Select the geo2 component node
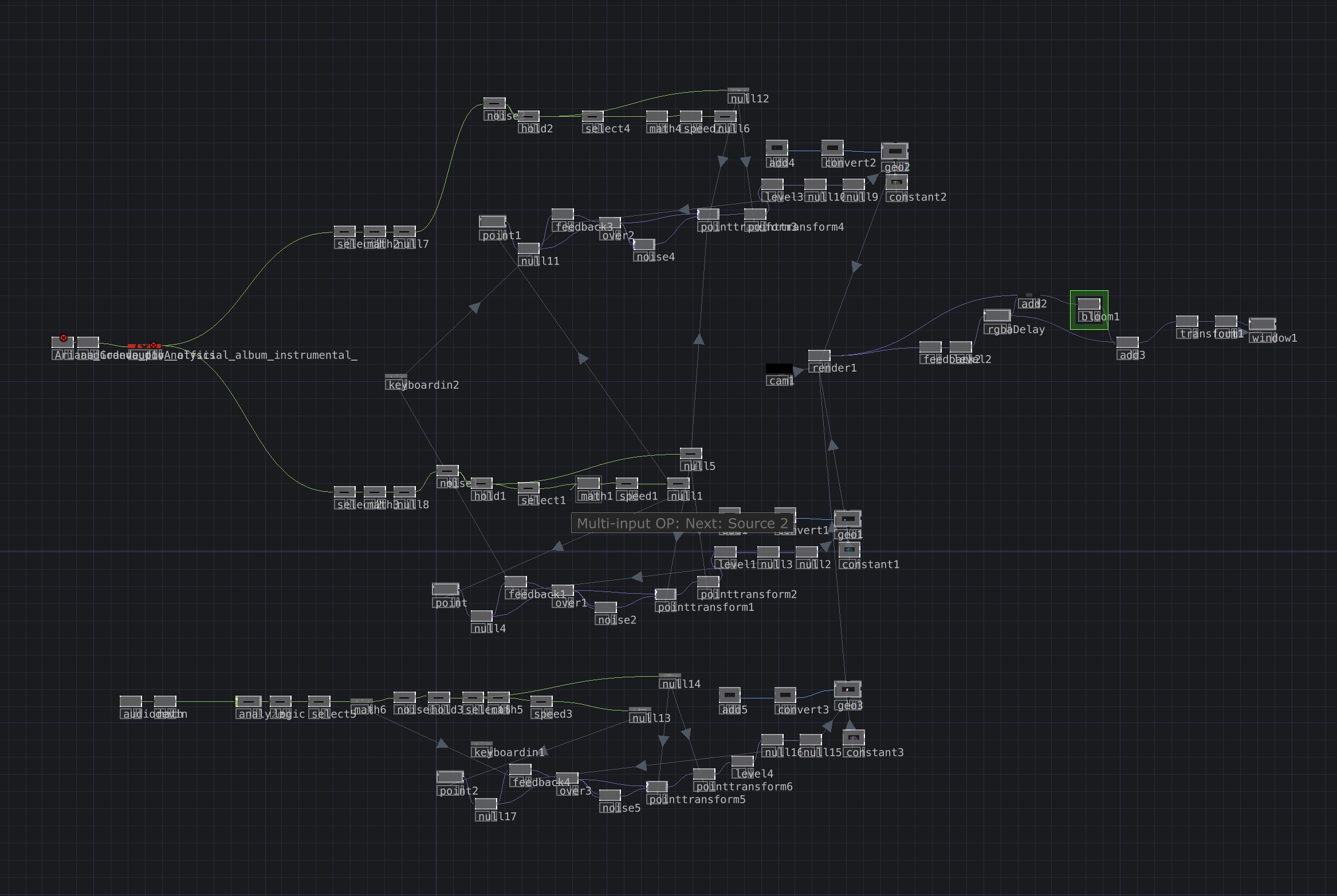This screenshot has width=1337, height=896. [895, 151]
